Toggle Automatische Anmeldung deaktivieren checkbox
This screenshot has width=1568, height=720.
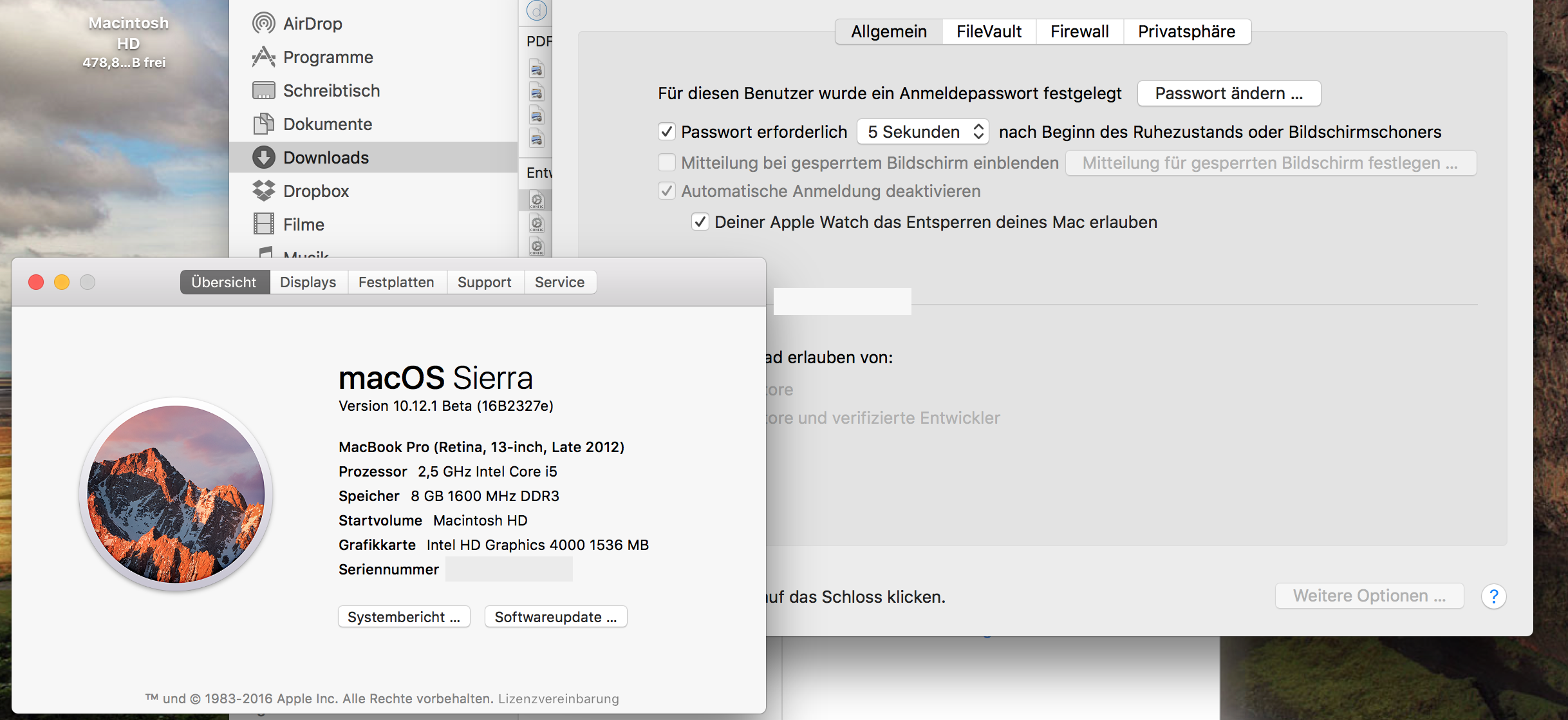coord(667,191)
